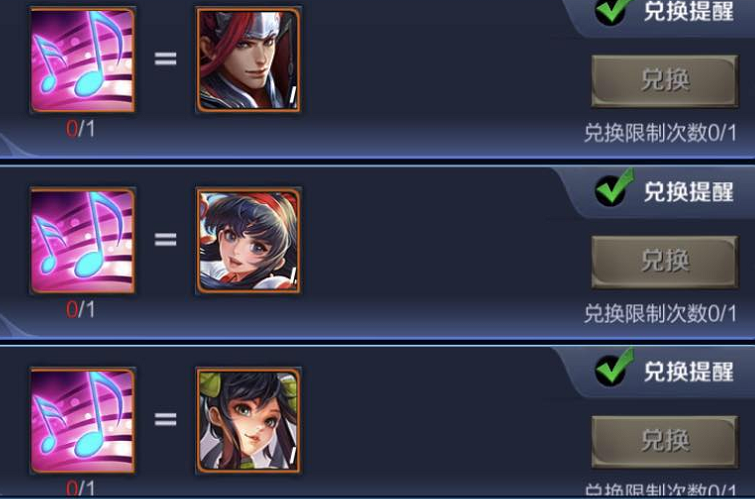Image resolution: width=755 pixels, height=499 pixels.
Task: Tap music note token beside red headband girl
Action: point(82,240)
